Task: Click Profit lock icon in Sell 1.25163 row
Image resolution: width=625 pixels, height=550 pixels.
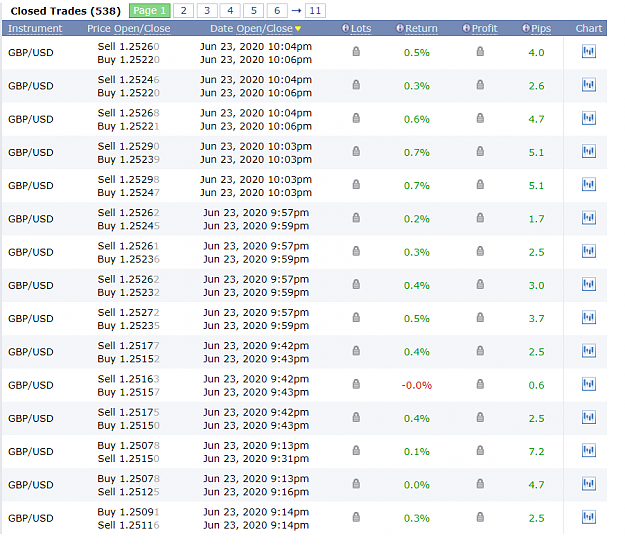Action: coord(480,384)
